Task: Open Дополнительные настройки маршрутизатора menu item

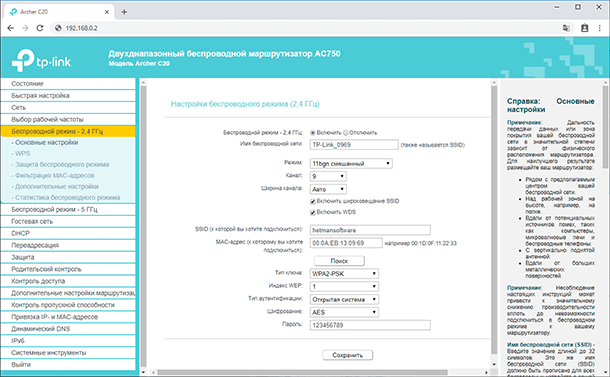Action: (x=68, y=293)
